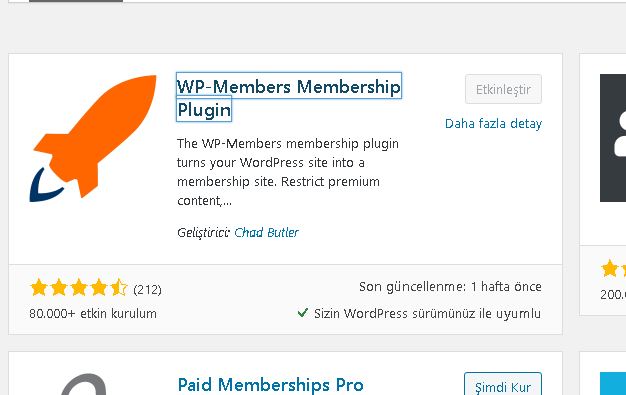Open the Daha fazla detay link
This screenshot has width=626, height=395.
(x=493, y=123)
